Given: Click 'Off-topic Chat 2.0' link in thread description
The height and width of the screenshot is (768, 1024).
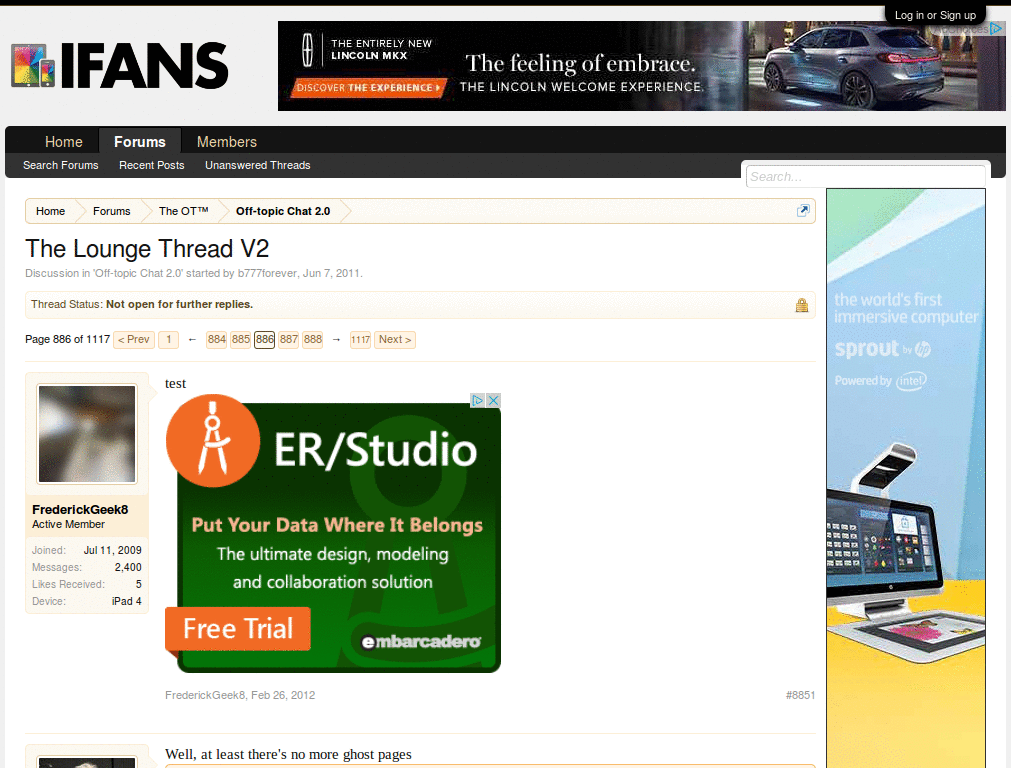Looking at the screenshot, I should point(138,273).
